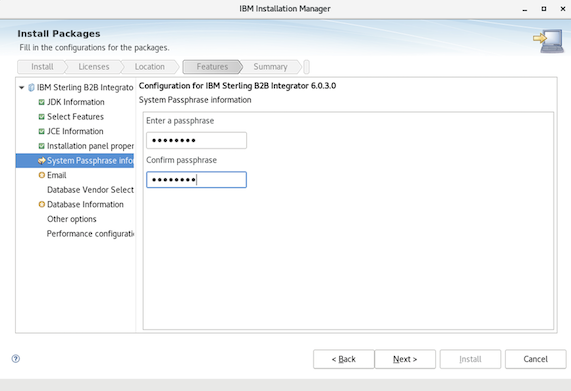Click the 'Configuration for IBM Sterling B2B Integrator 6.0.3.0' heading
The height and width of the screenshot is (391, 571).
click(x=237, y=86)
